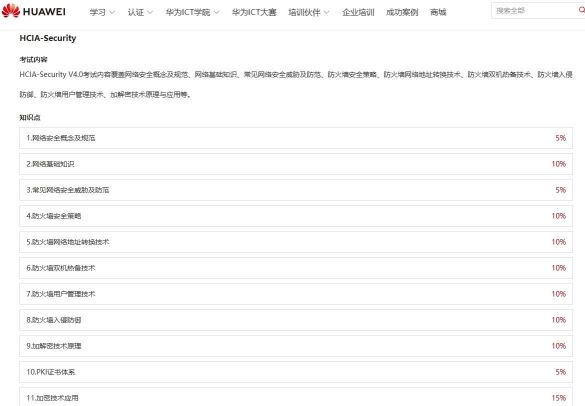Viewport: 585px width, 406px height.
Task: Open the 成功案例 nav item
Action: (402, 12)
